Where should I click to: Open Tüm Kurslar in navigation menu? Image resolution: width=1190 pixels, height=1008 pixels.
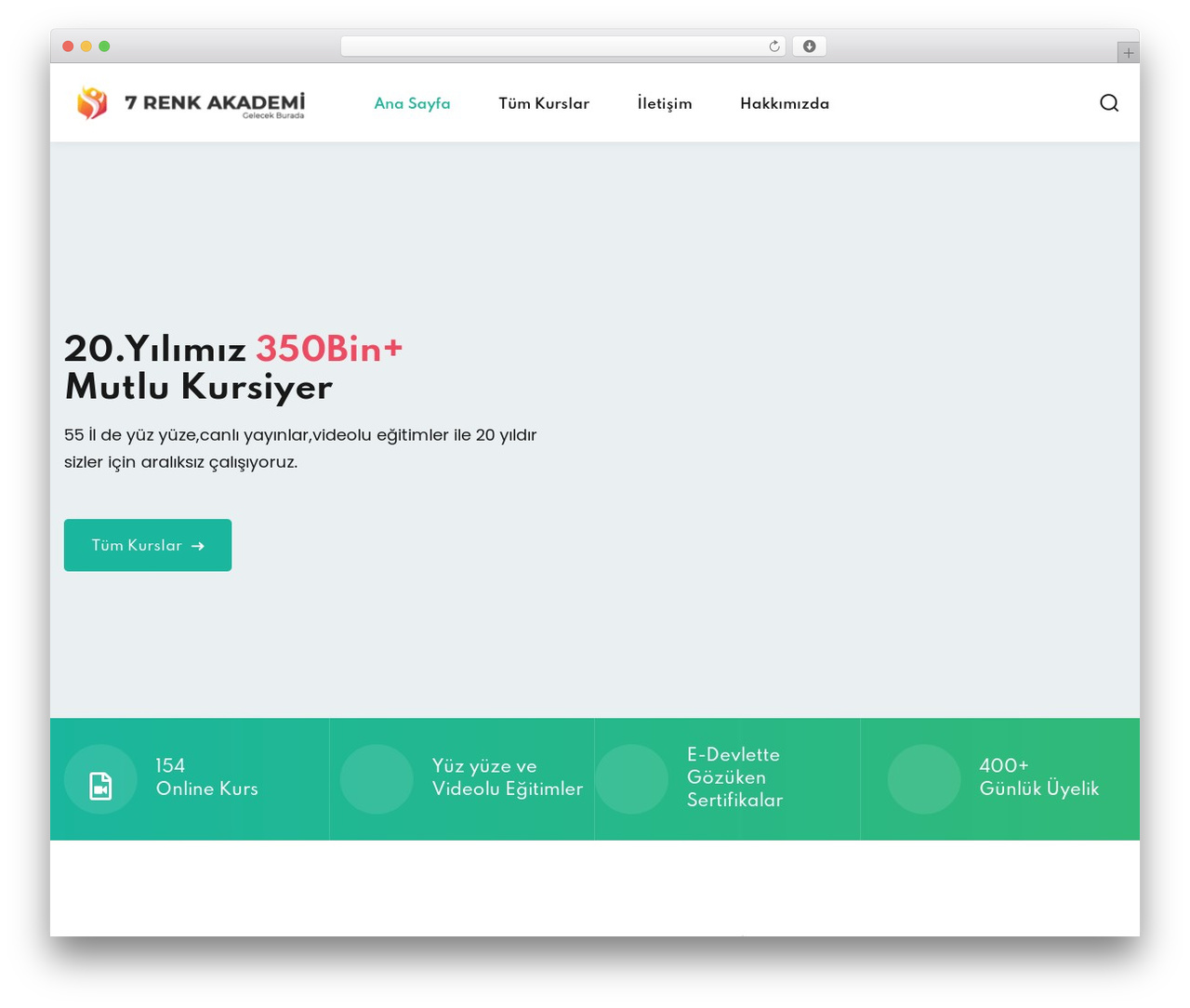(x=544, y=103)
